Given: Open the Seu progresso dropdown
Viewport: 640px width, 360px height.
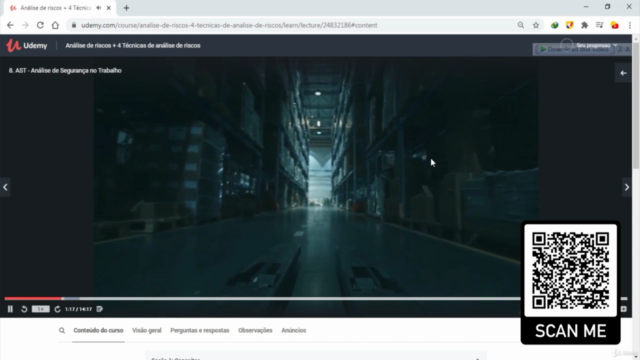Looking at the screenshot, I should click(596, 45).
